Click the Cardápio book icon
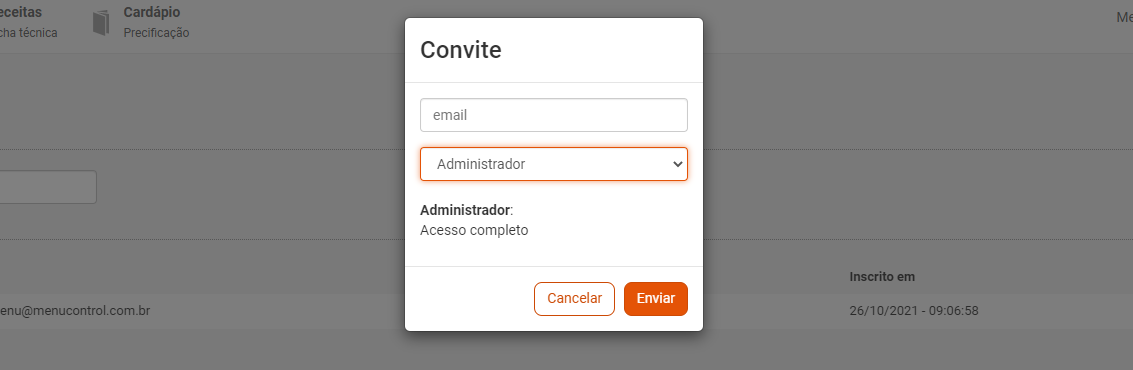Viewport: 1133px width, 370px height. point(101,22)
